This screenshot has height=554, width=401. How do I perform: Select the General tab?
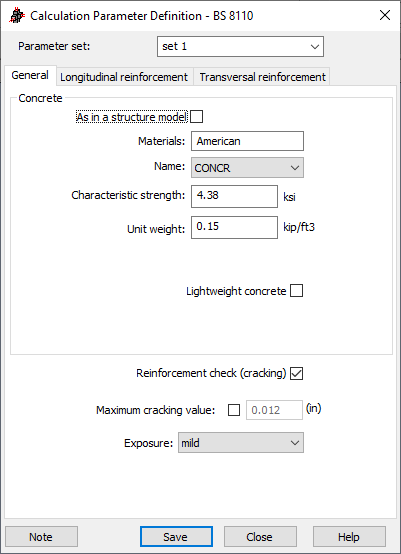[30, 75]
